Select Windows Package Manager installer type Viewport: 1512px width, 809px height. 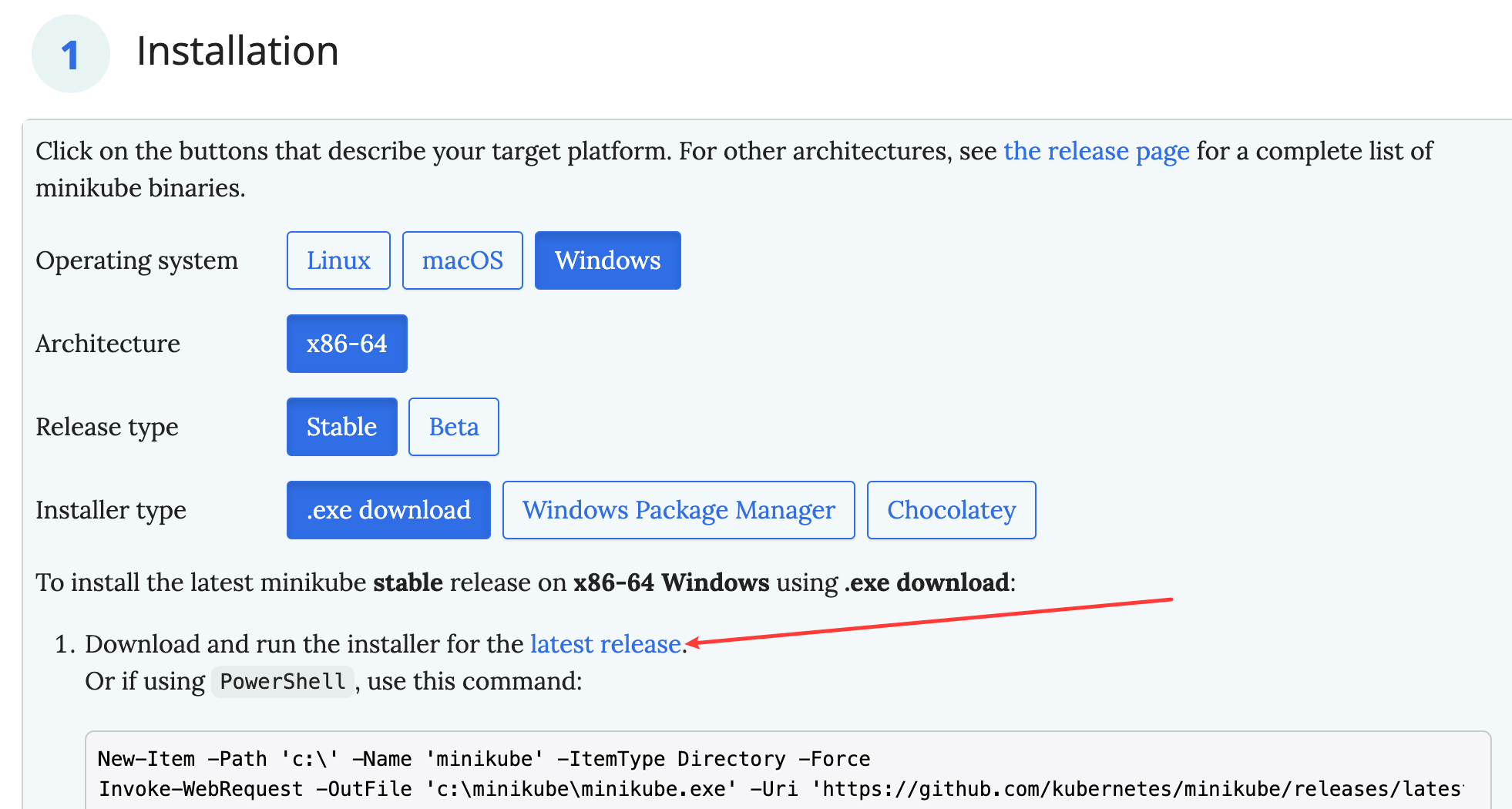678,510
